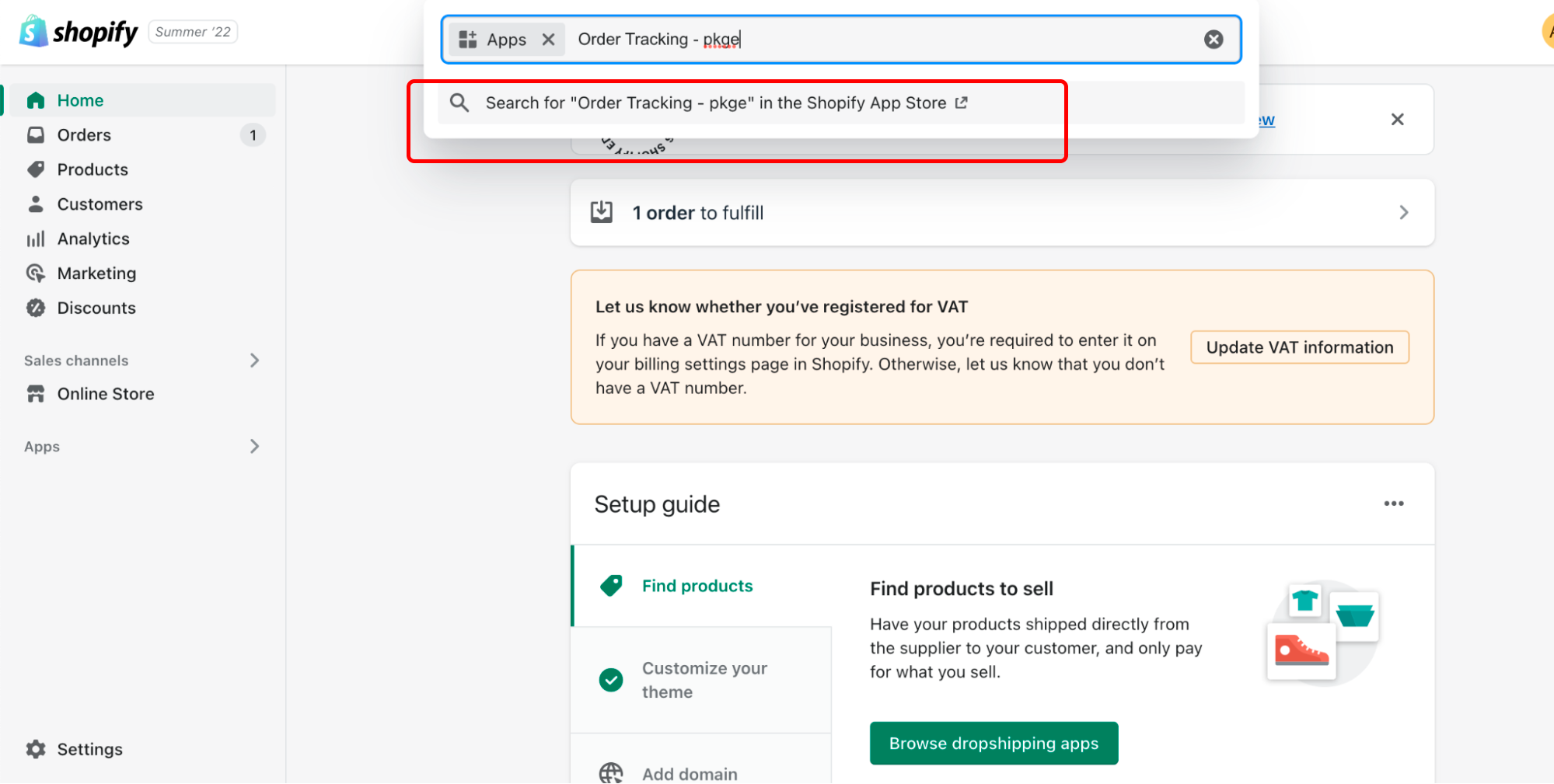Open Settings
The height and width of the screenshot is (784, 1554).
tap(89, 749)
